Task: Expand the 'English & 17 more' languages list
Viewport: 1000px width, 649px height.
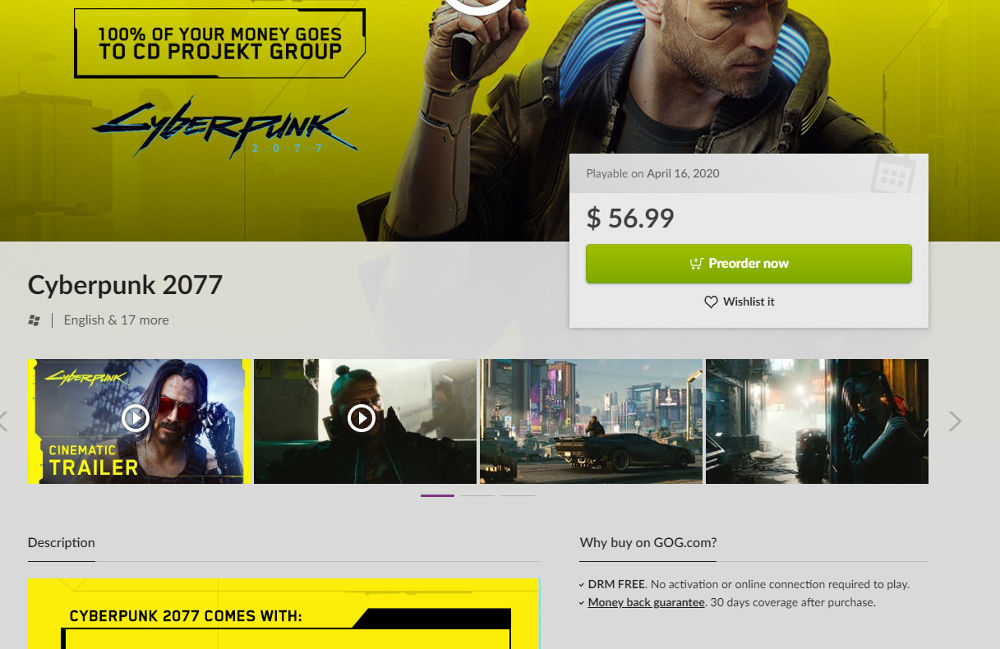Action: (116, 320)
